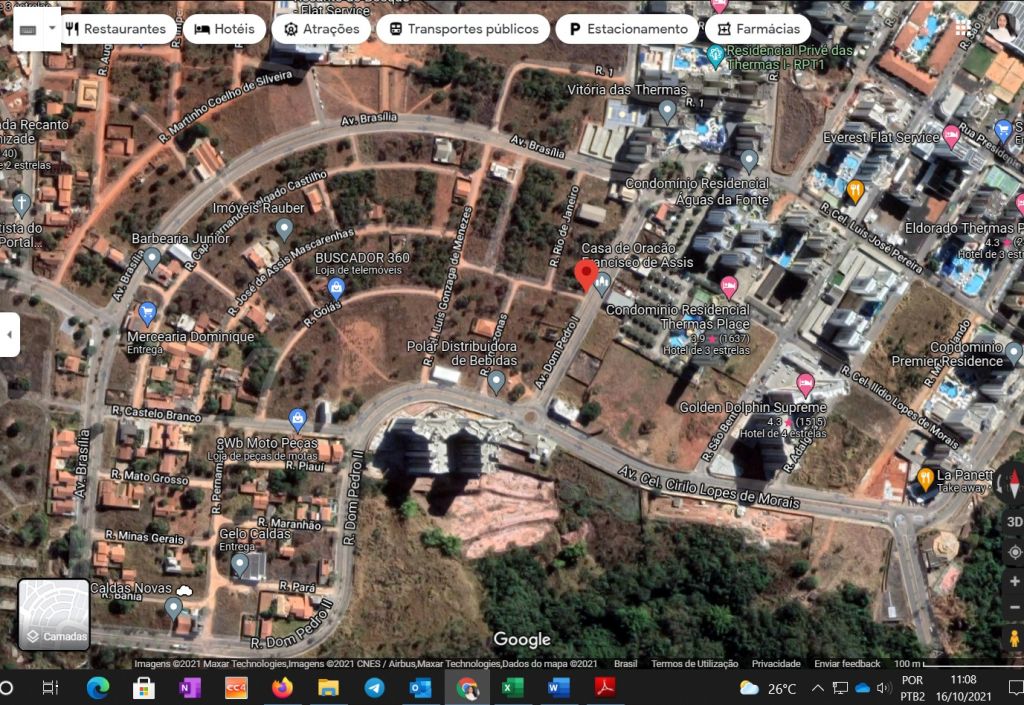Open Adobe Acrobat from the taskbar

(605, 687)
